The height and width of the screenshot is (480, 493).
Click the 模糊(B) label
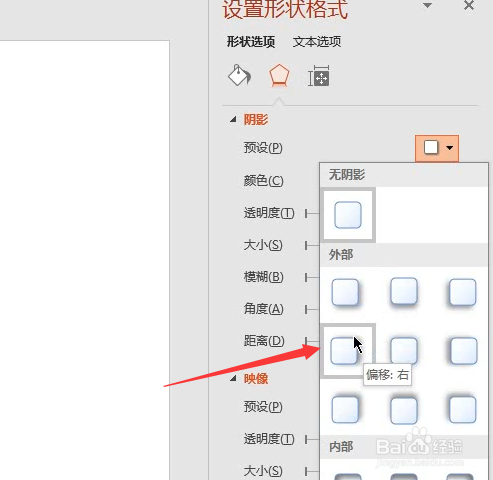(263, 277)
